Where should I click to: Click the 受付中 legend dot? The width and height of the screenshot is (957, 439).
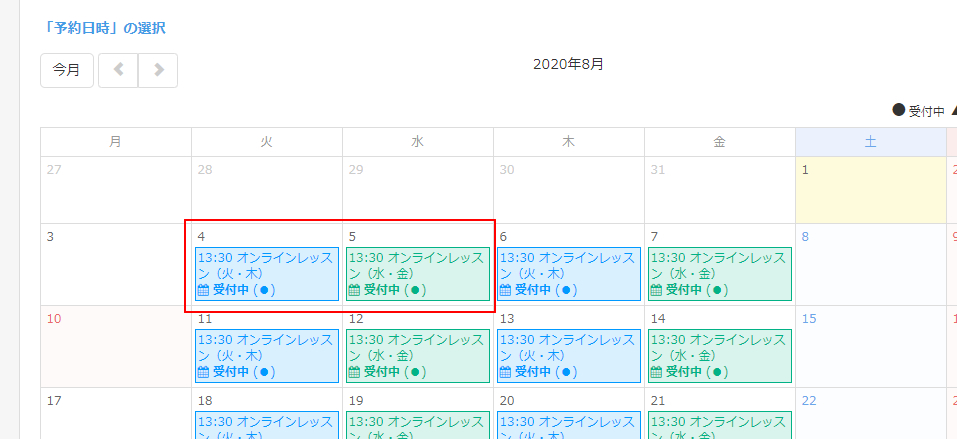[898, 111]
